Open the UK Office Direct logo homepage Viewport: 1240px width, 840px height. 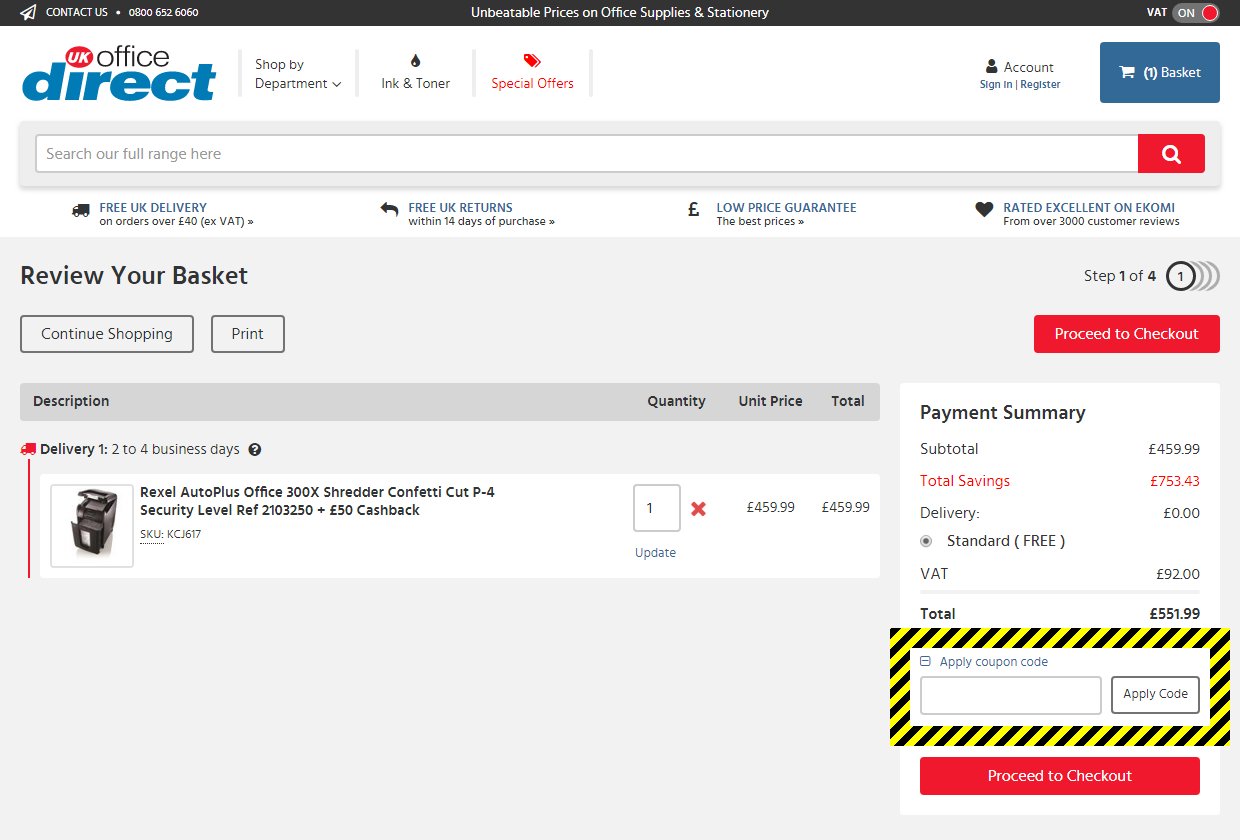118,73
